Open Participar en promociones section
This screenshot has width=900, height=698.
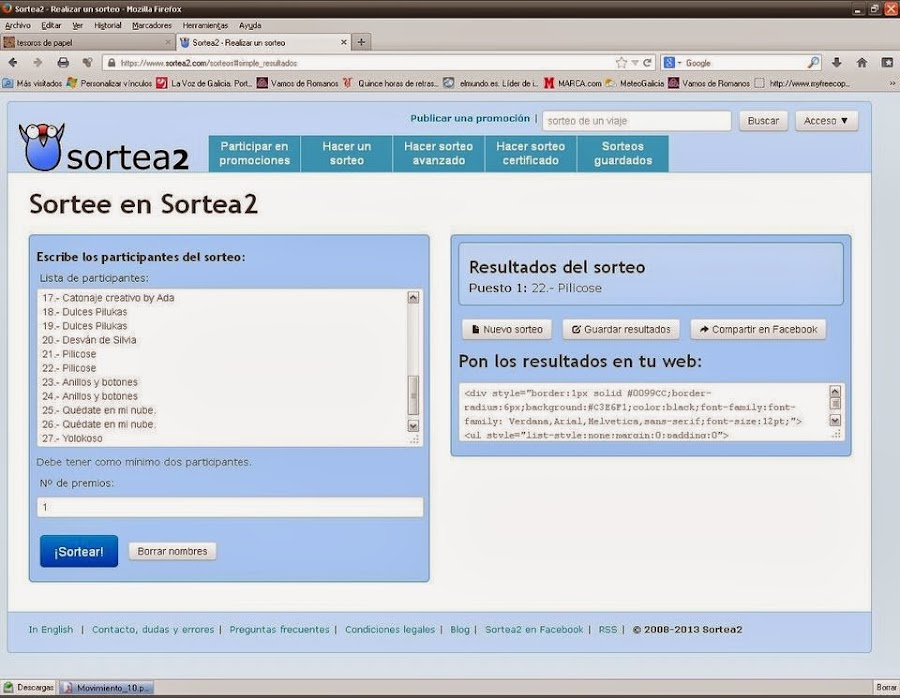pyautogui.click(x=254, y=154)
